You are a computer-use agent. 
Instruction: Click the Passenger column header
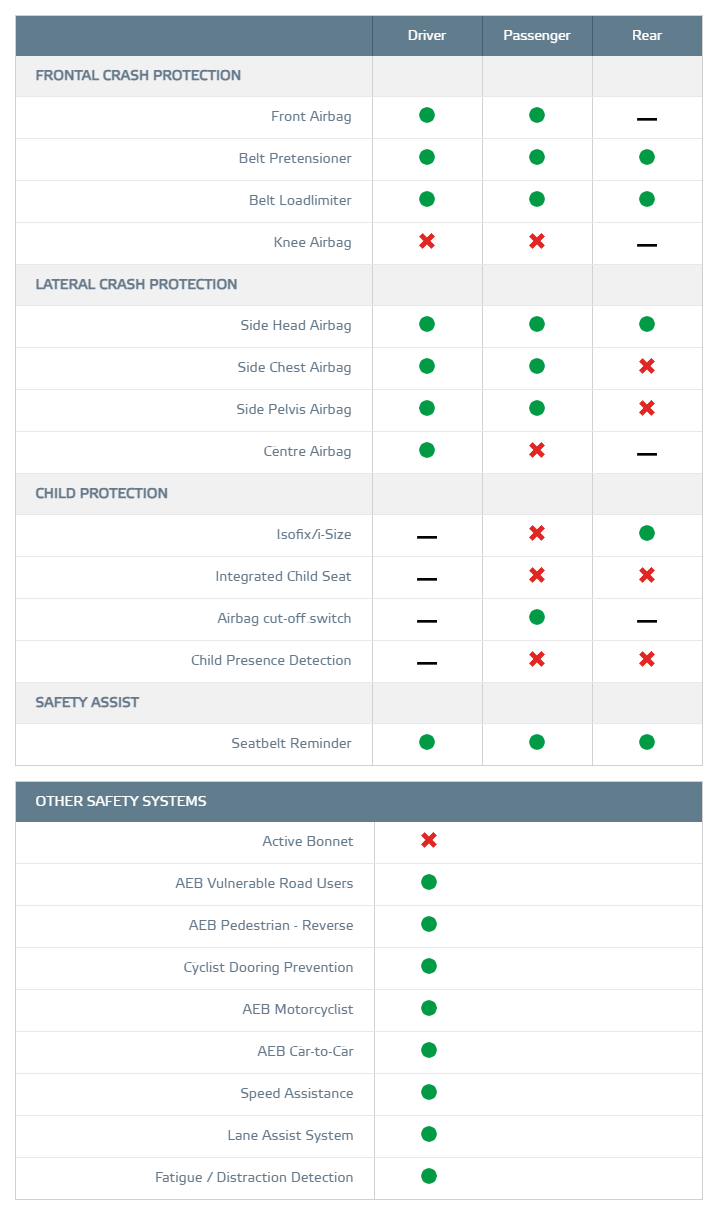pyautogui.click(x=537, y=36)
